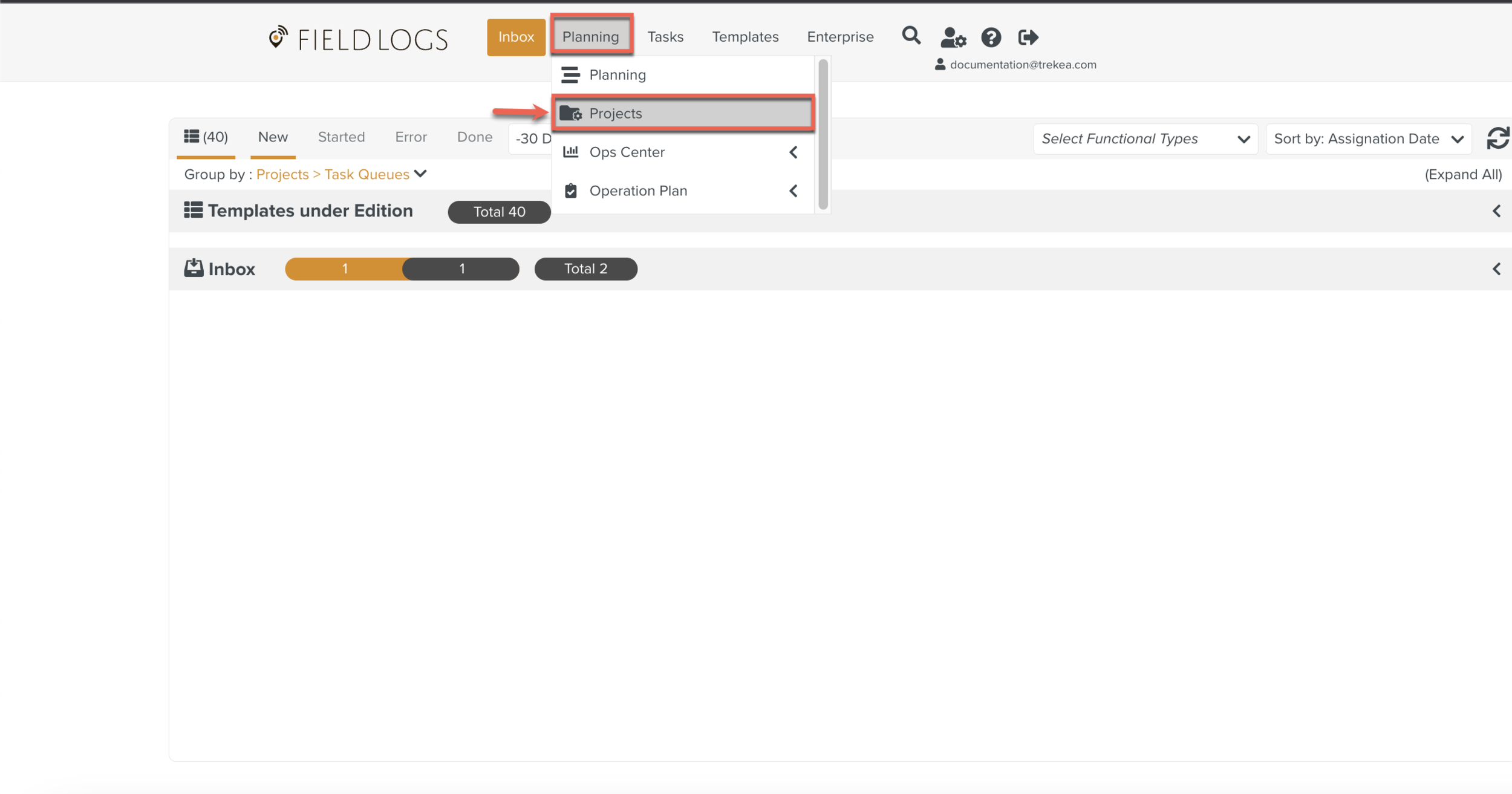Screen dimensions: 1512x794
Task: Open the user settings icon
Action: point(953,37)
